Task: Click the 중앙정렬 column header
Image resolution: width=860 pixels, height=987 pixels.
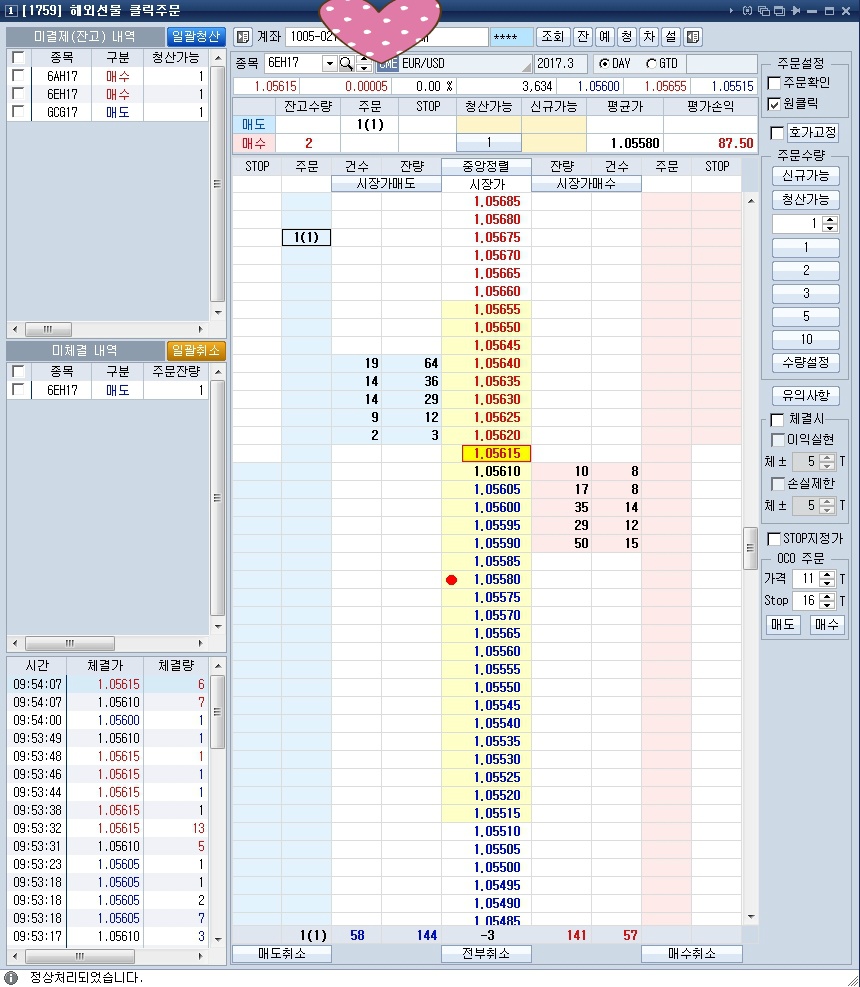Action: pyautogui.click(x=486, y=166)
